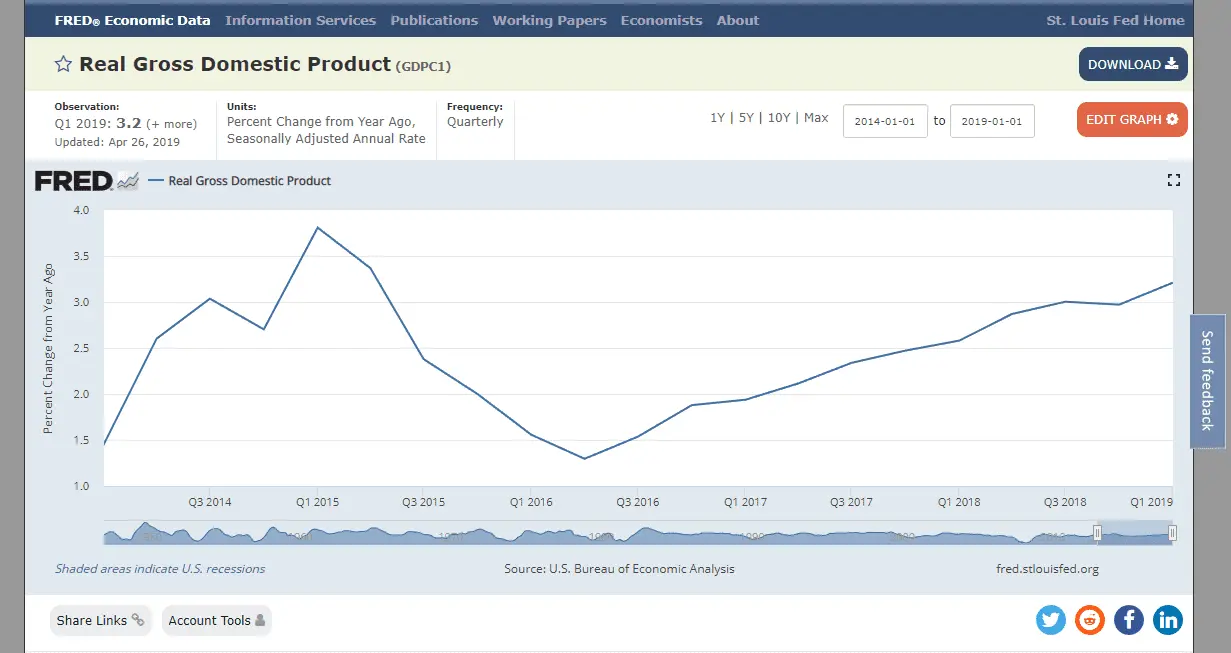
Task: Expand the Share Links options
Action: tap(100, 620)
